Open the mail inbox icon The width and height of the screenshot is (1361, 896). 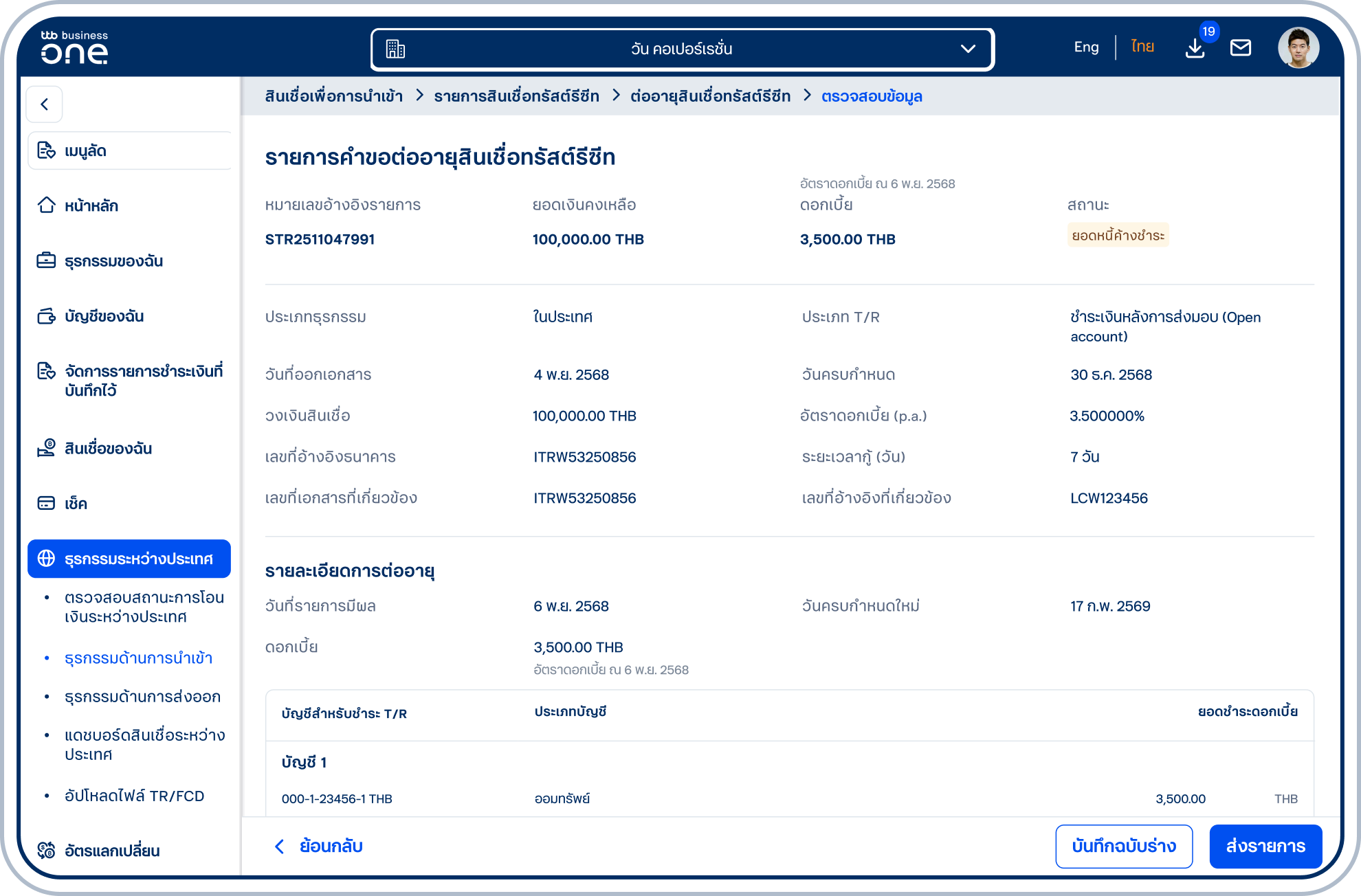coord(1241,48)
